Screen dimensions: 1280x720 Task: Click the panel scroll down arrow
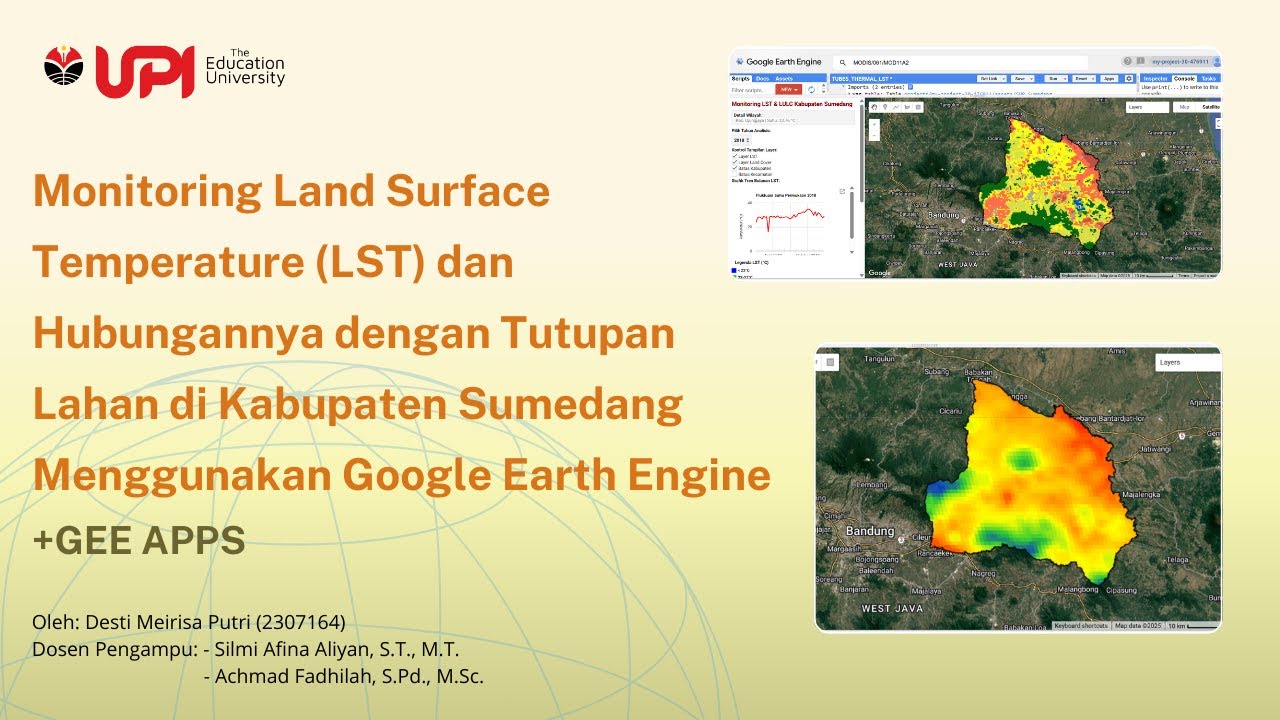(861, 275)
